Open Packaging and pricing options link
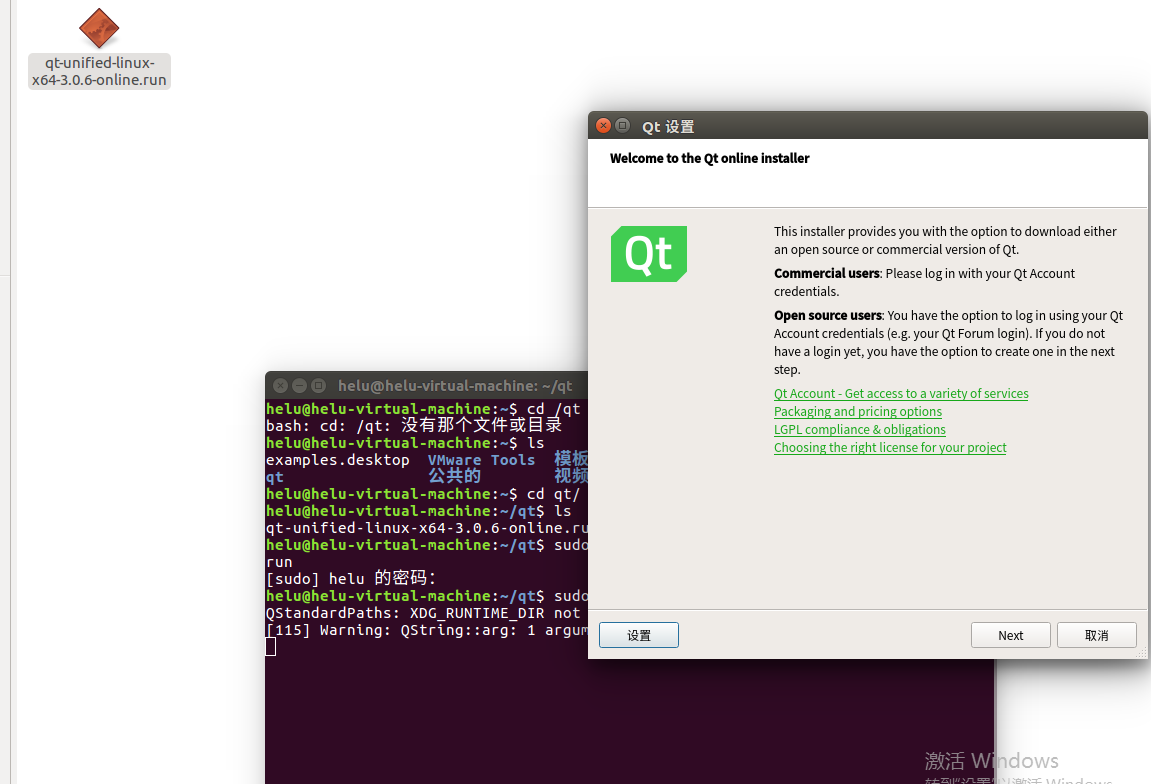The width and height of the screenshot is (1151, 784). tap(857, 412)
